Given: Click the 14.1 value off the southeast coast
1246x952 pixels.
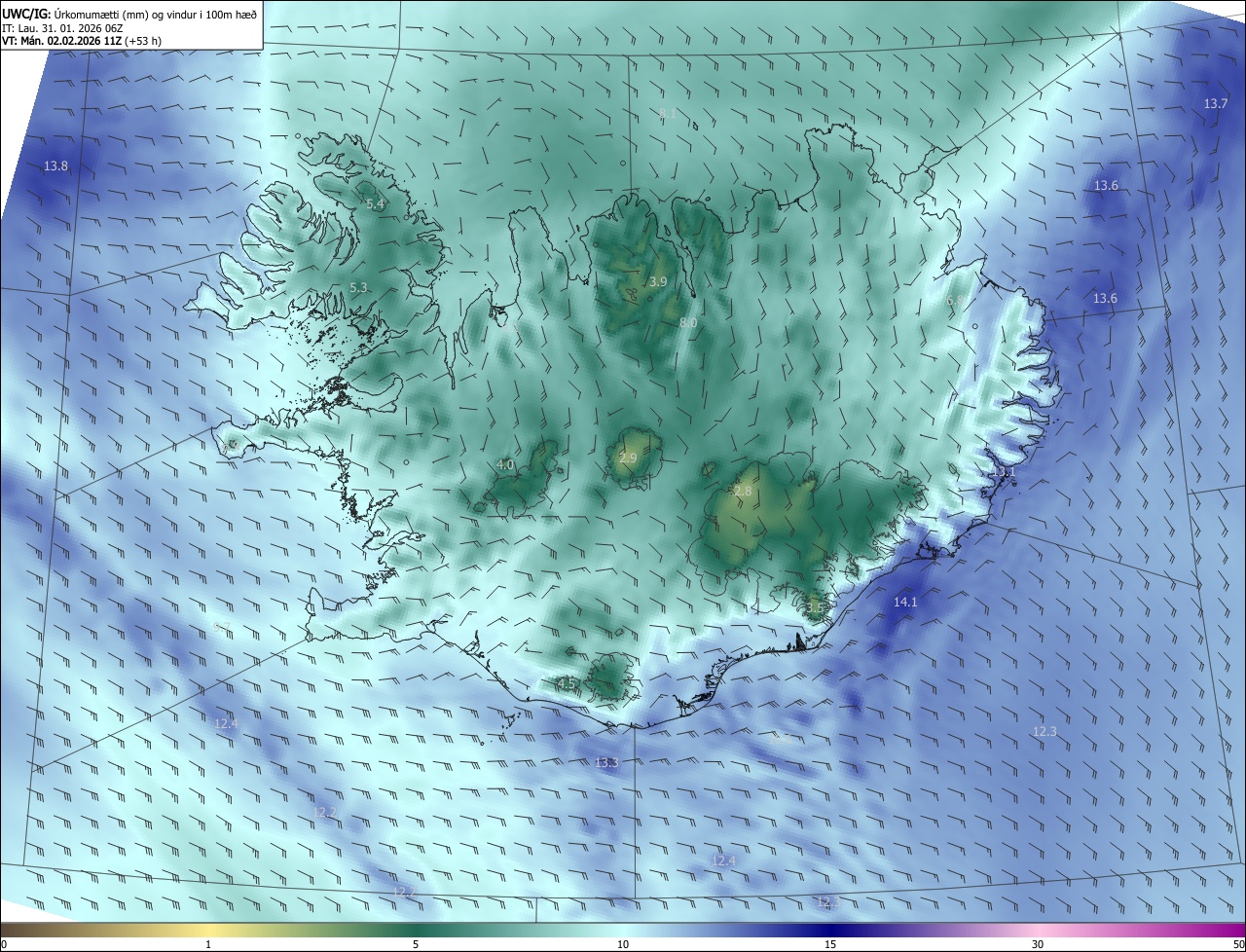Looking at the screenshot, I should coord(905,603).
